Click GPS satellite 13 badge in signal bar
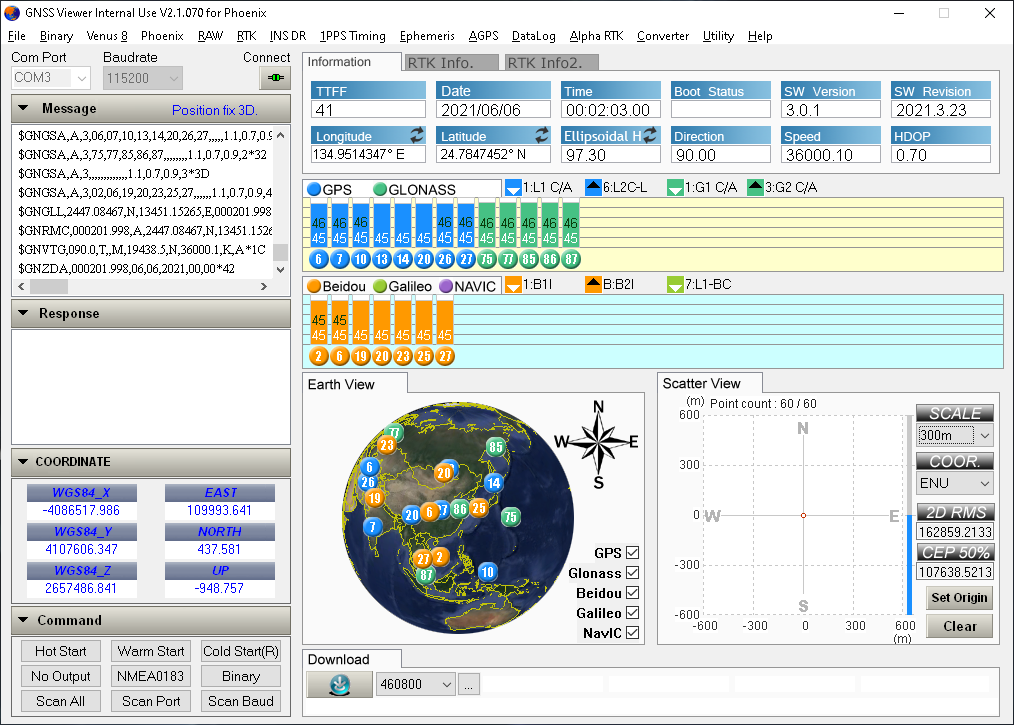 pyautogui.click(x=382, y=260)
